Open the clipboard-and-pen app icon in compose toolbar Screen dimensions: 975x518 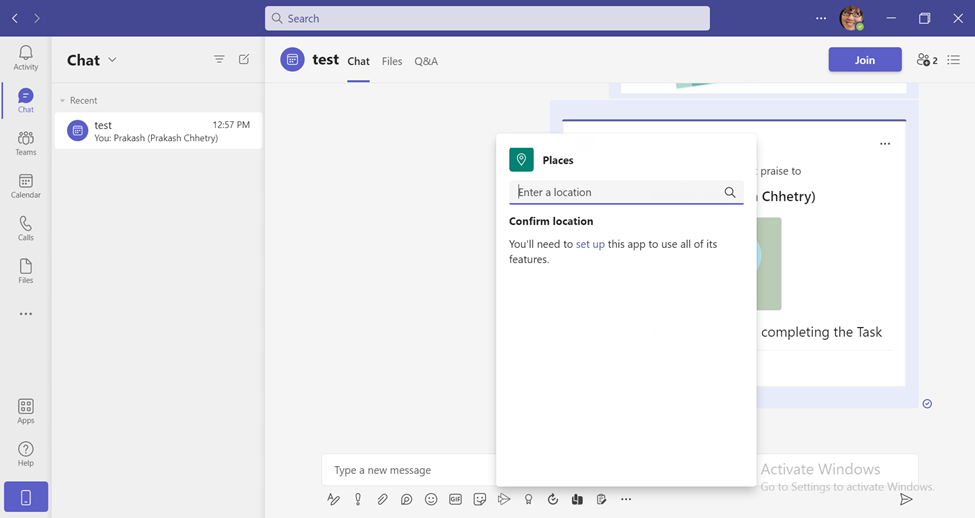pos(601,499)
